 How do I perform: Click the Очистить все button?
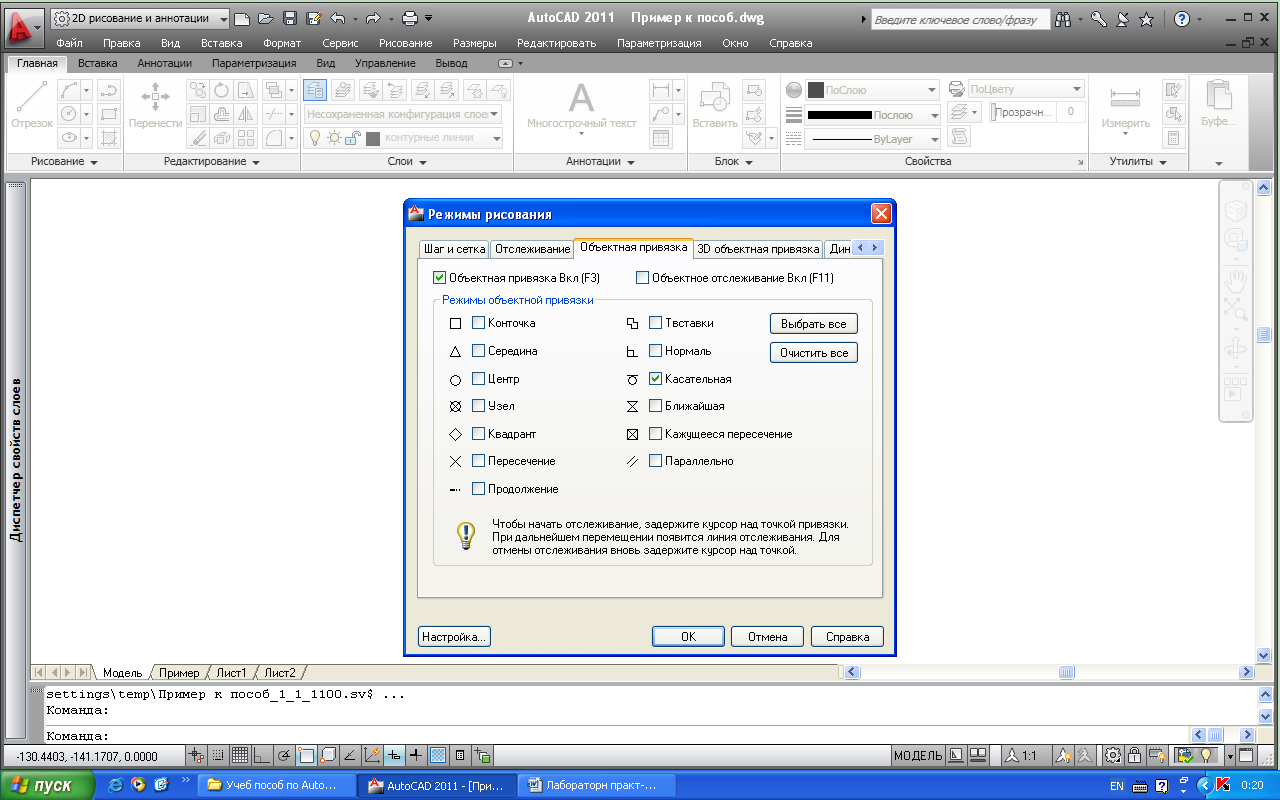click(x=814, y=353)
